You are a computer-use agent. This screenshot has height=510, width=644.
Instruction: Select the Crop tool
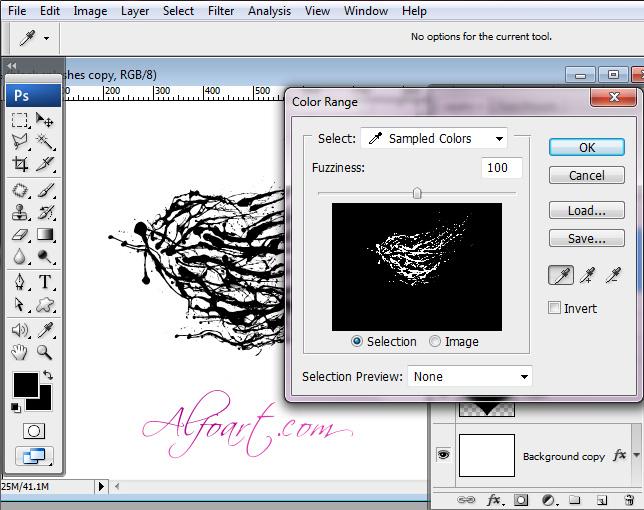pos(20,165)
